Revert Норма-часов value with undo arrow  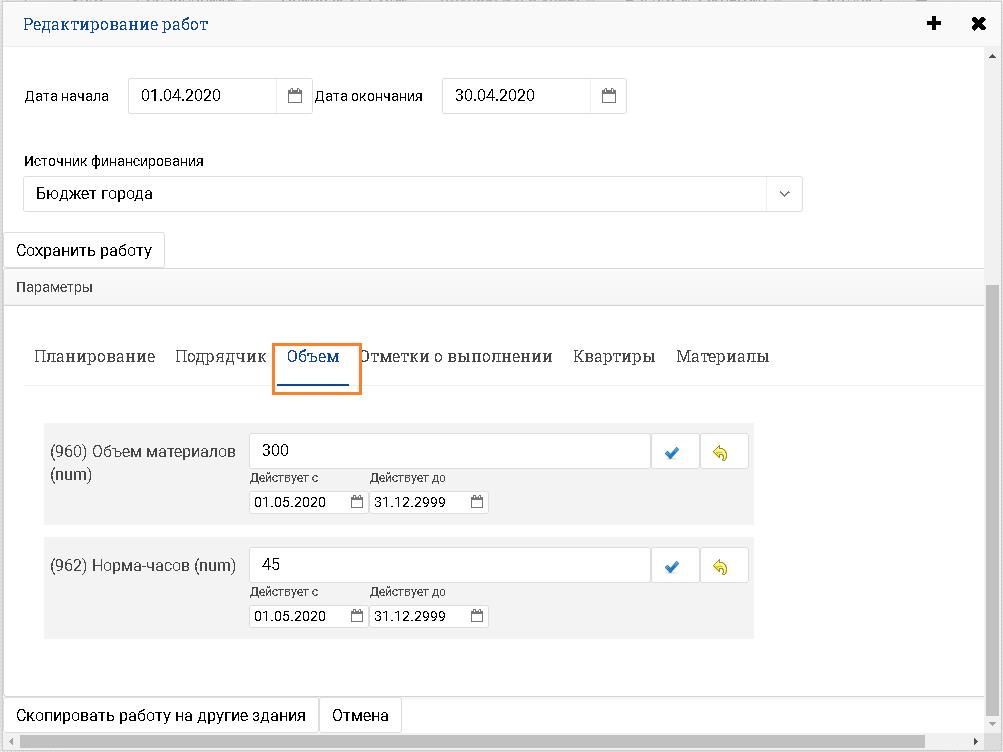[x=722, y=567]
